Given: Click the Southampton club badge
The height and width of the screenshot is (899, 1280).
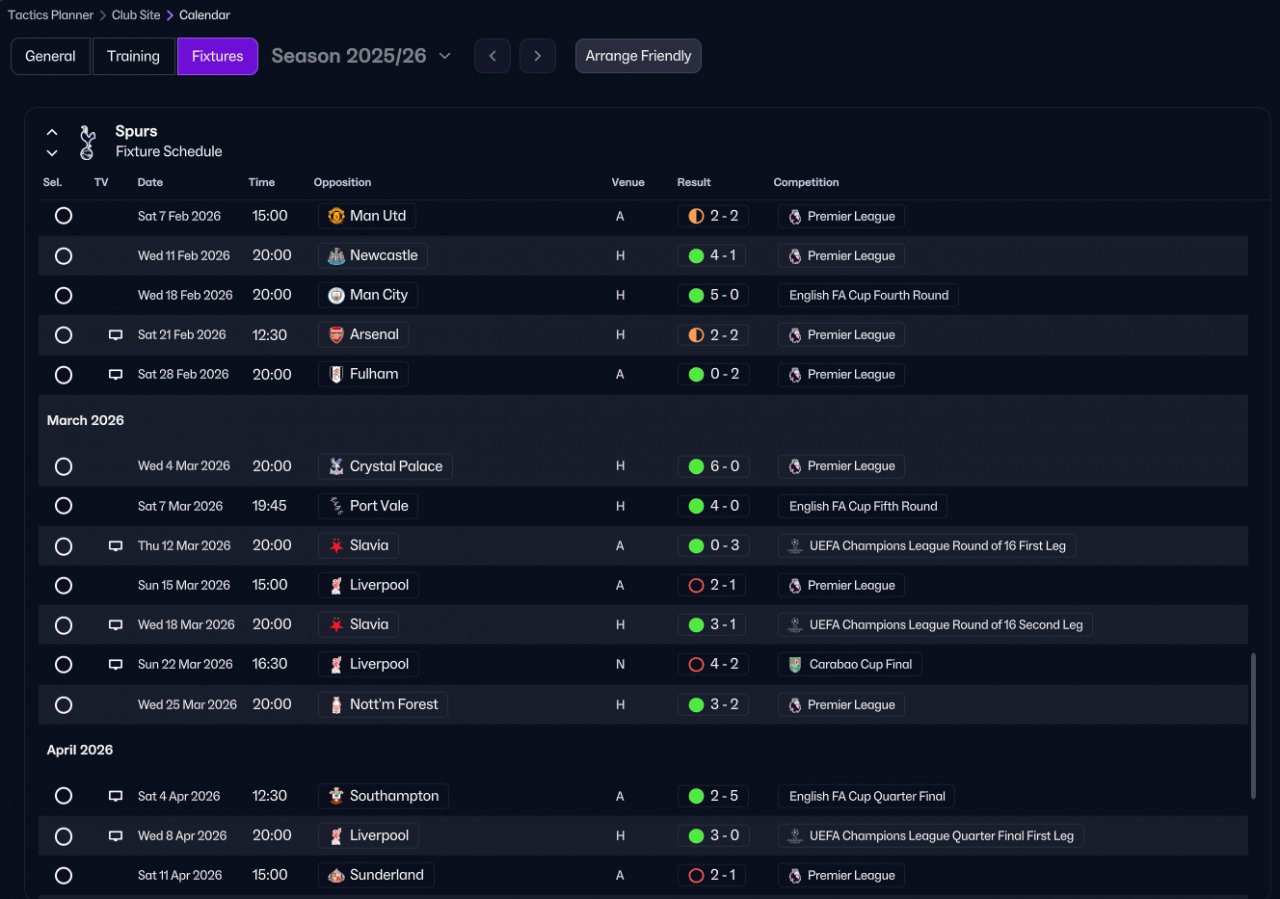Looking at the screenshot, I should pyautogui.click(x=336, y=796).
